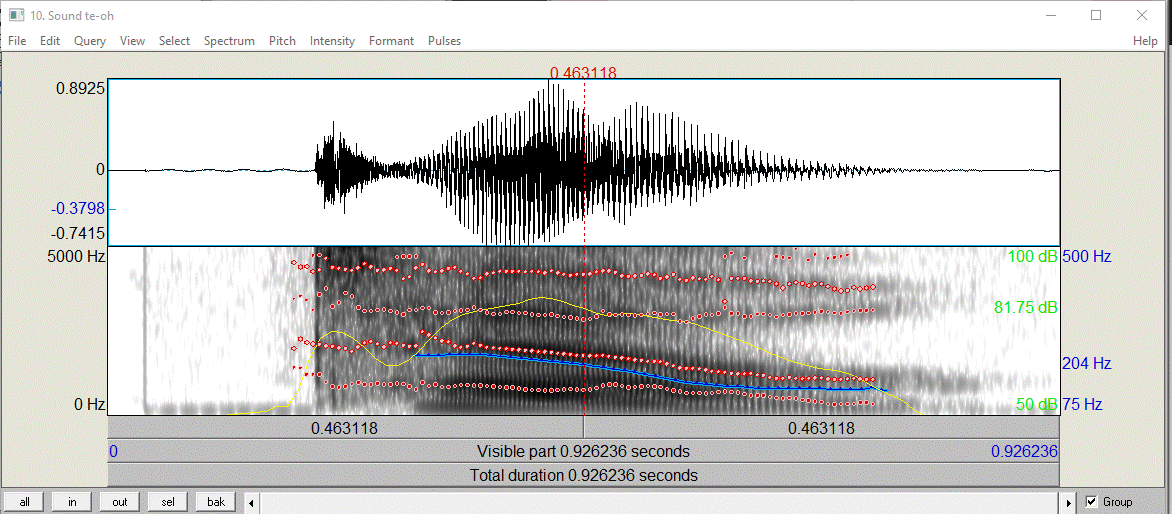The width and height of the screenshot is (1172, 514).
Task: Click the blue 0 start time label
Action: click(x=114, y=451)
